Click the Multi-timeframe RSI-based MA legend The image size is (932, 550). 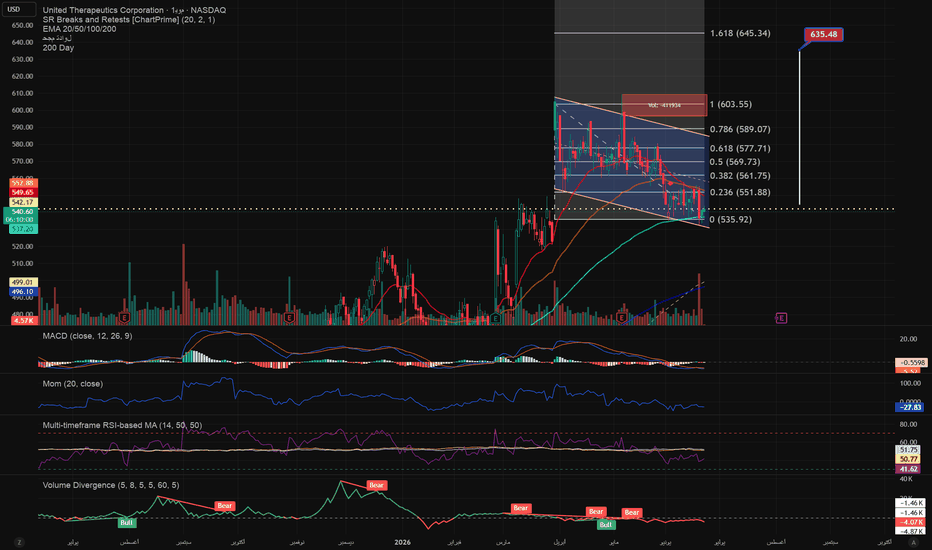(122, 425)
